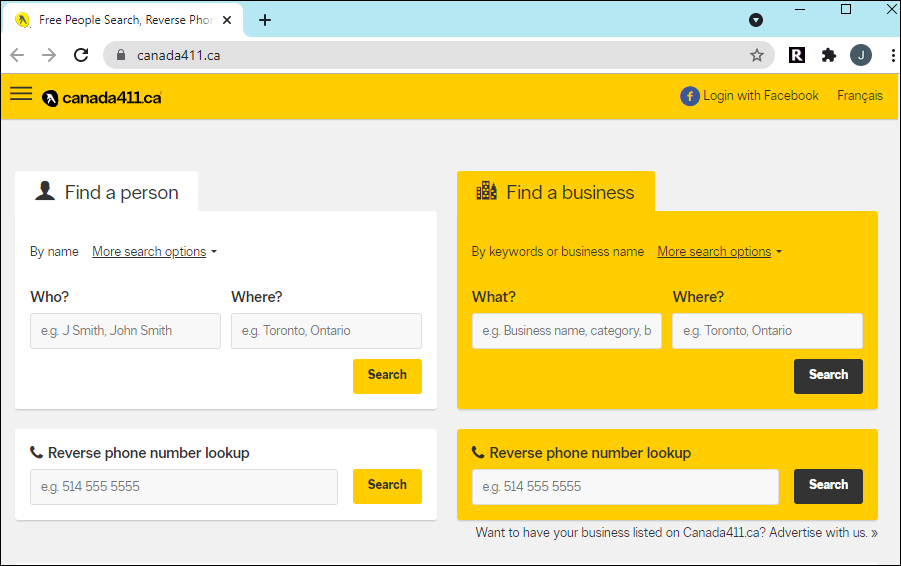The width and height of the screenshot is (901, 566).
Task: Click the canada411.ca logo
Action: point(102,98)
